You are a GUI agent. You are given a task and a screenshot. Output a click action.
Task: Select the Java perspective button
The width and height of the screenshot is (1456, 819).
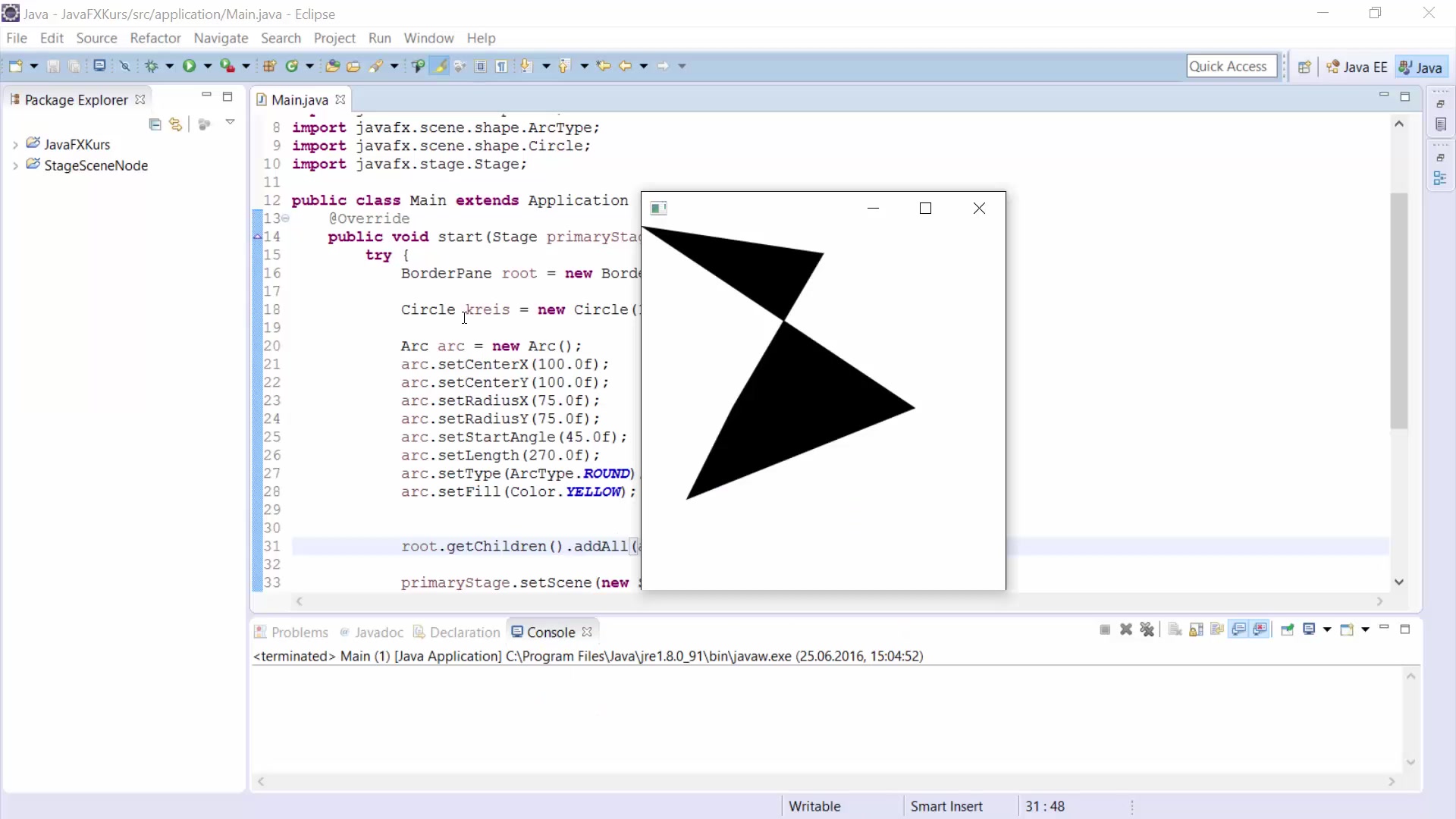(1421, 67)
